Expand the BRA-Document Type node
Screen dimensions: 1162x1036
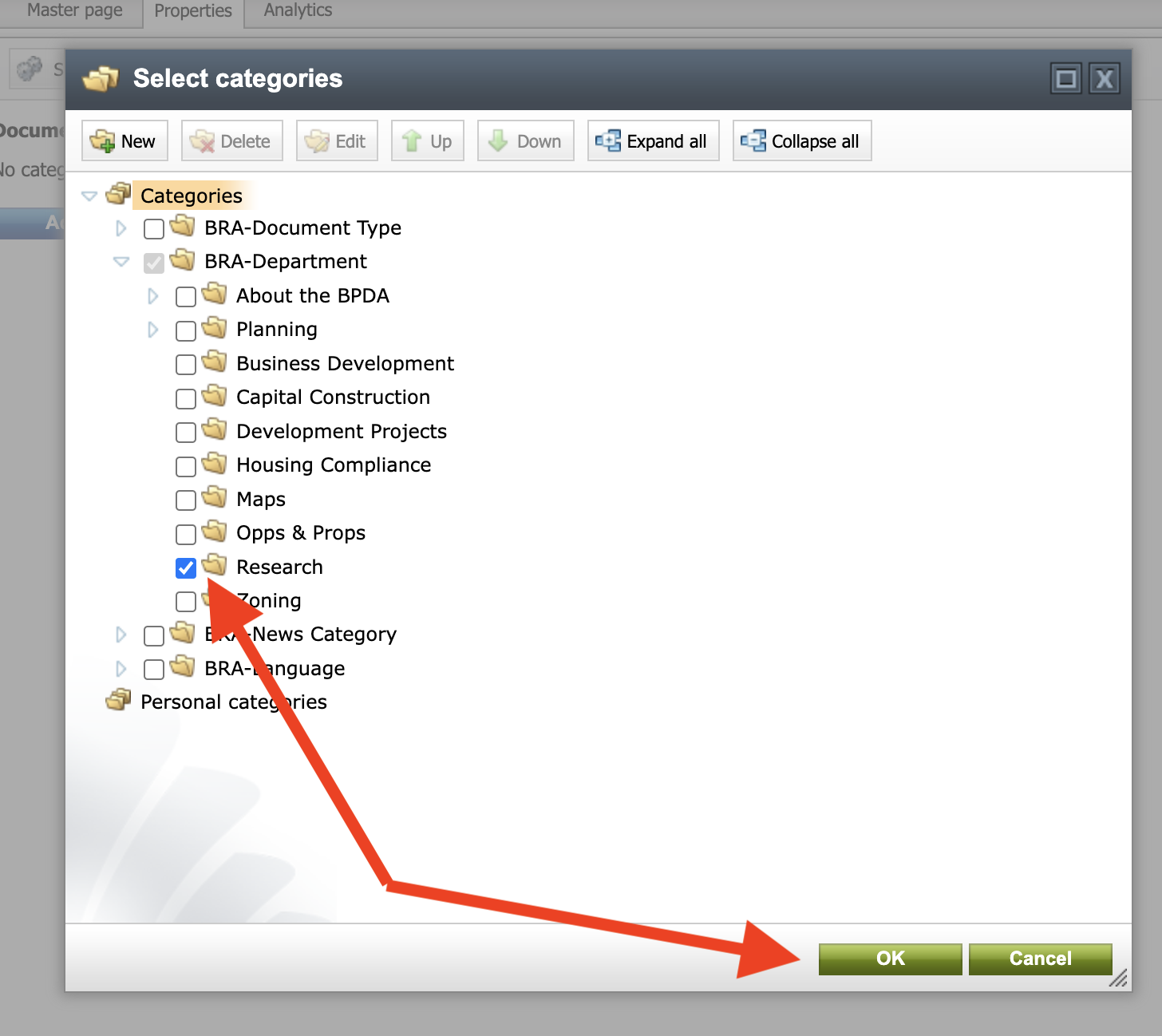click(121, 228)
